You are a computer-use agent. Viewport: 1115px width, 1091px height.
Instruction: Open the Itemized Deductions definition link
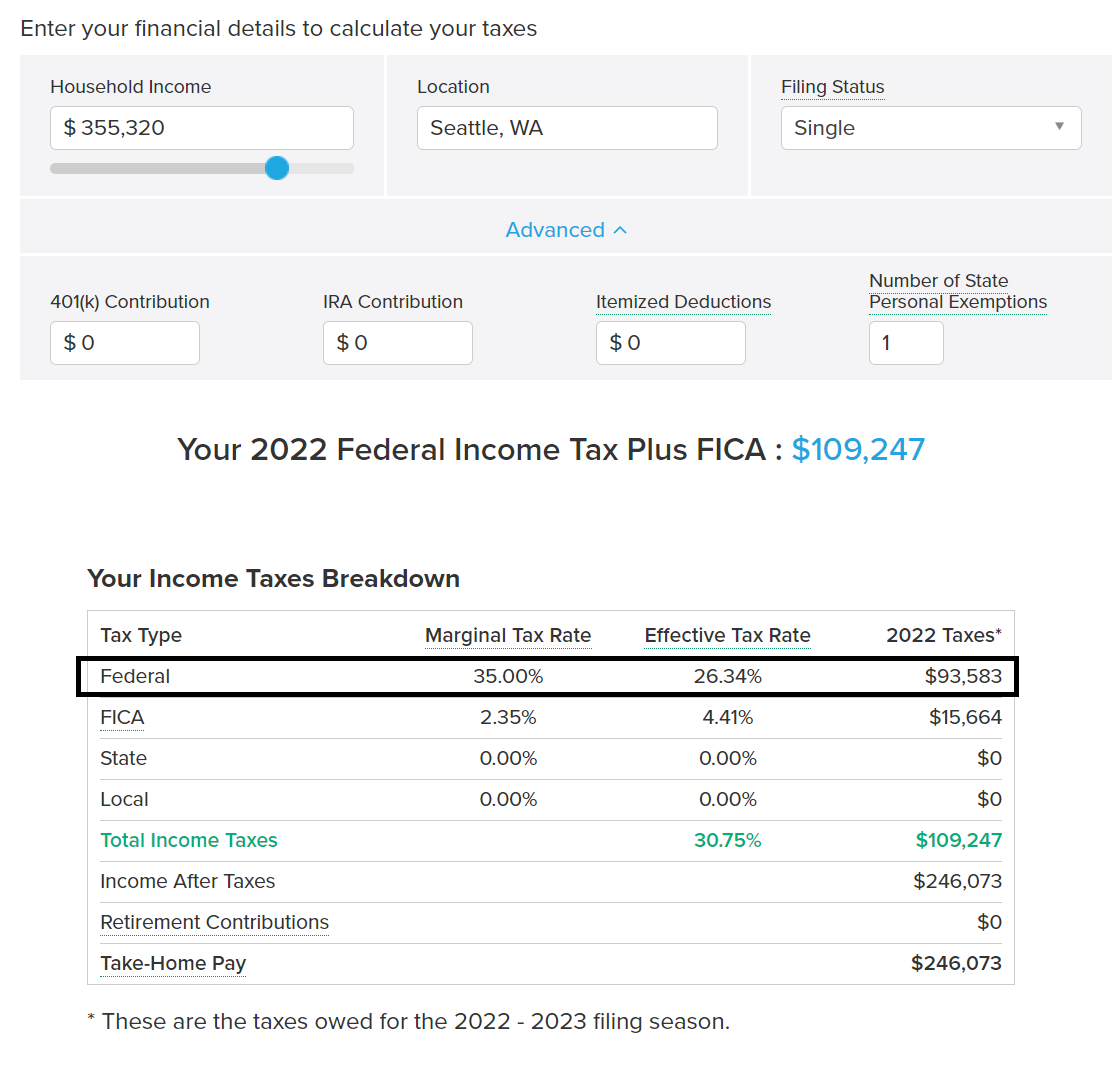(x=683, y=301)
